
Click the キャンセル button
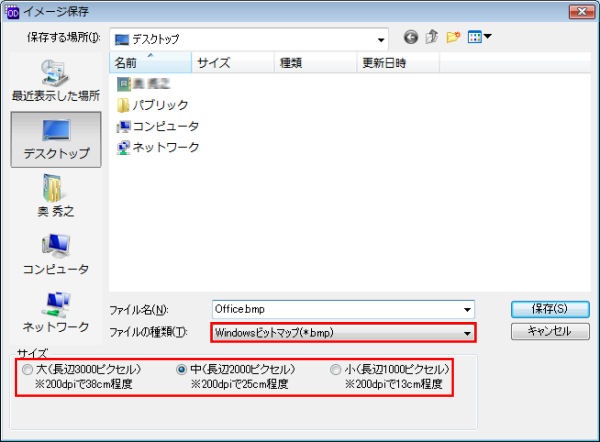(549, 331)
